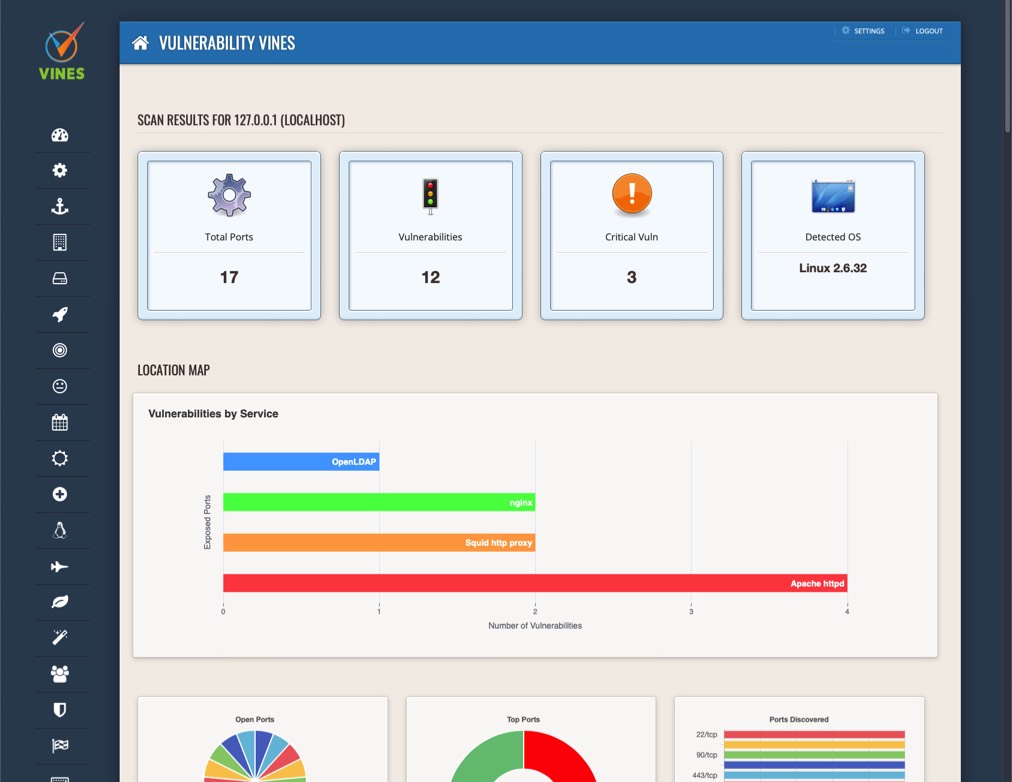Click the red Apache httpd bar
Screen dimensions: 1012x782
[535, 583]
